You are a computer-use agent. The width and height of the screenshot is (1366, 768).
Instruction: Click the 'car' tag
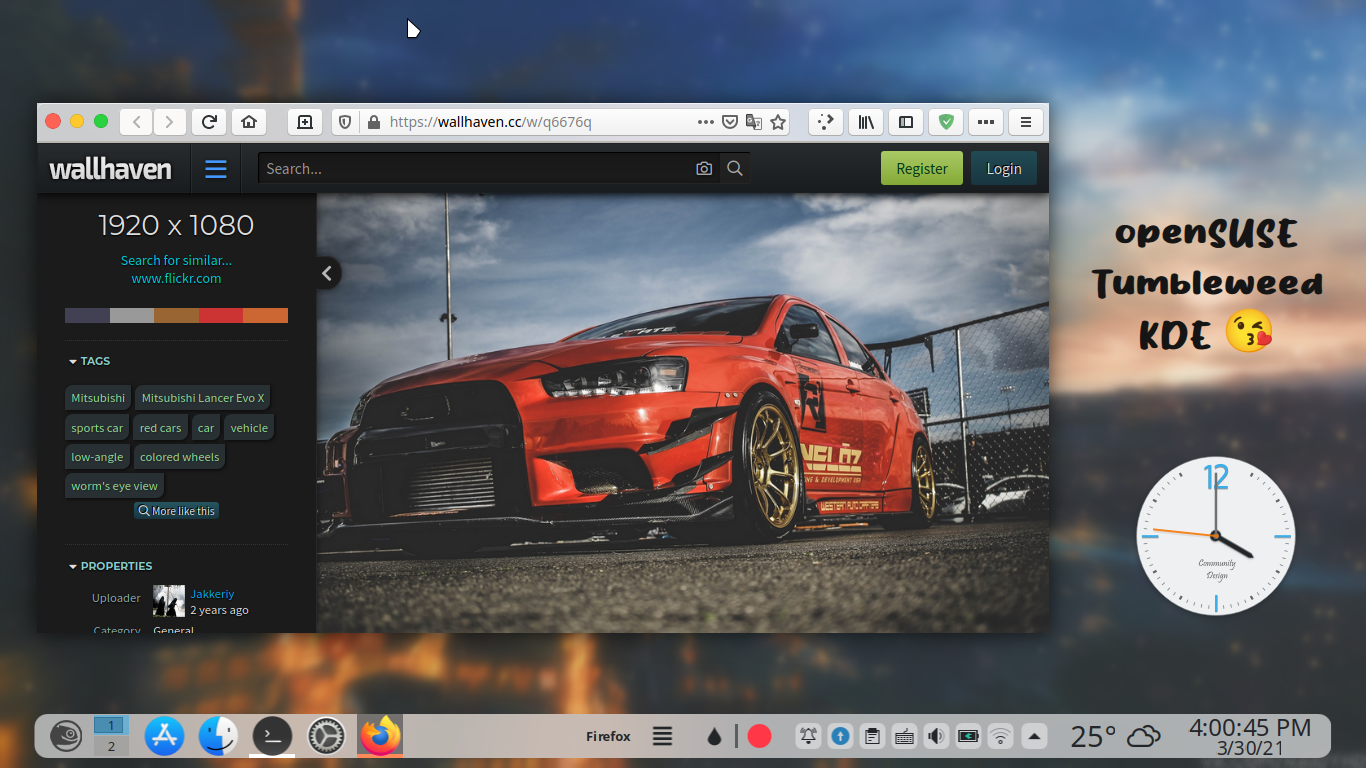coord(206,428)
